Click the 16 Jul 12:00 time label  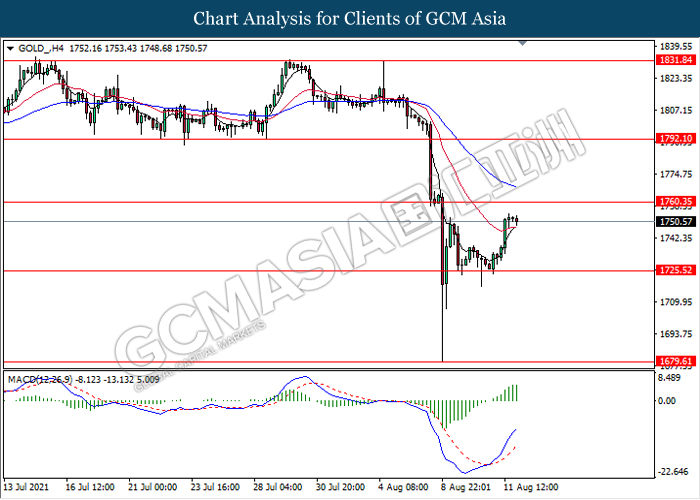90,487
